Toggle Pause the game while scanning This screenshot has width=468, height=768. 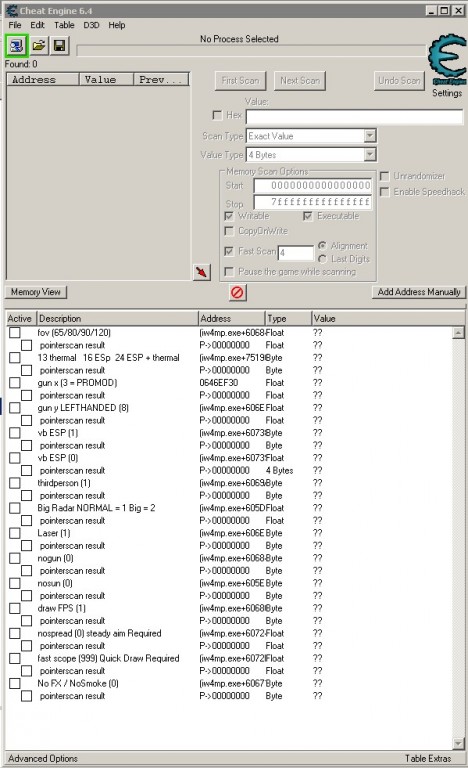[229, 271]
